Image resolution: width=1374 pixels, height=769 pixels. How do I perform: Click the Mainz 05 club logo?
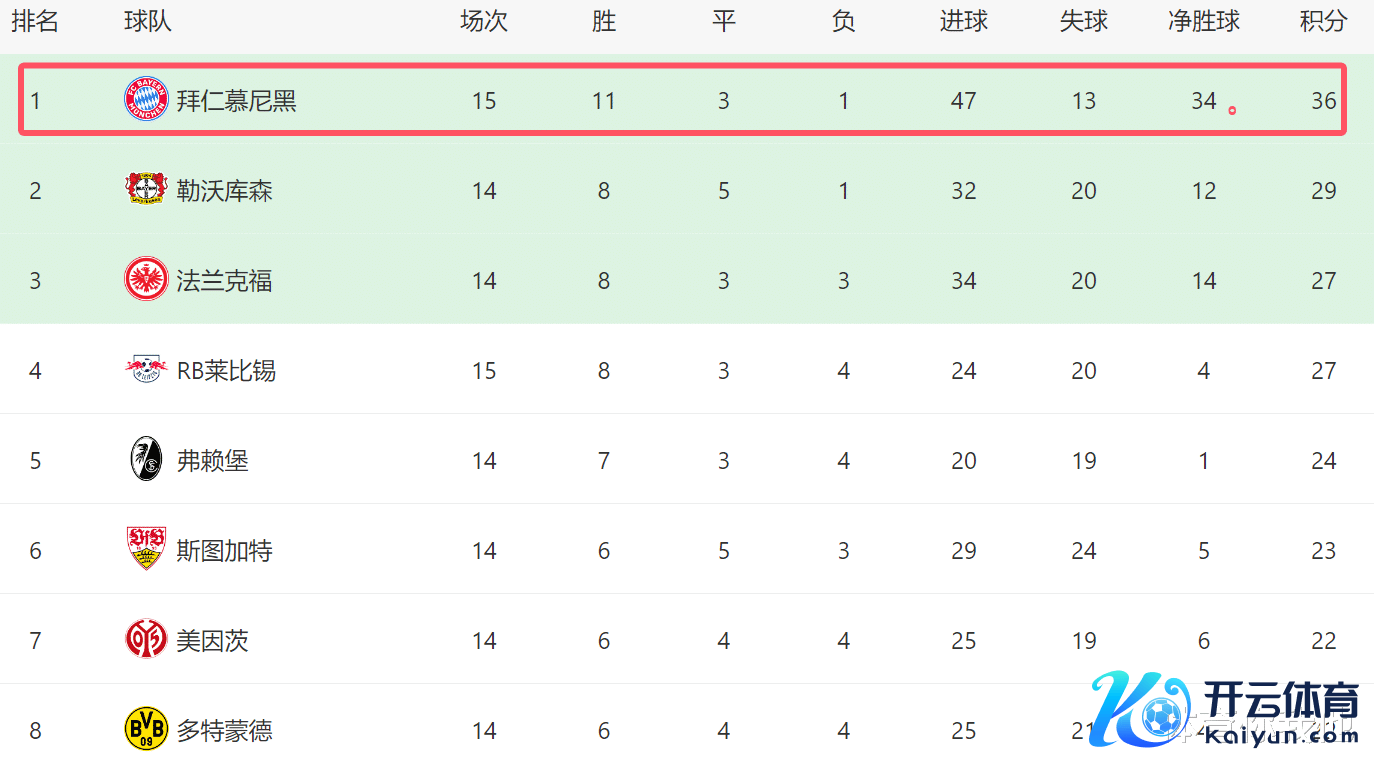[x=146, y=639]
